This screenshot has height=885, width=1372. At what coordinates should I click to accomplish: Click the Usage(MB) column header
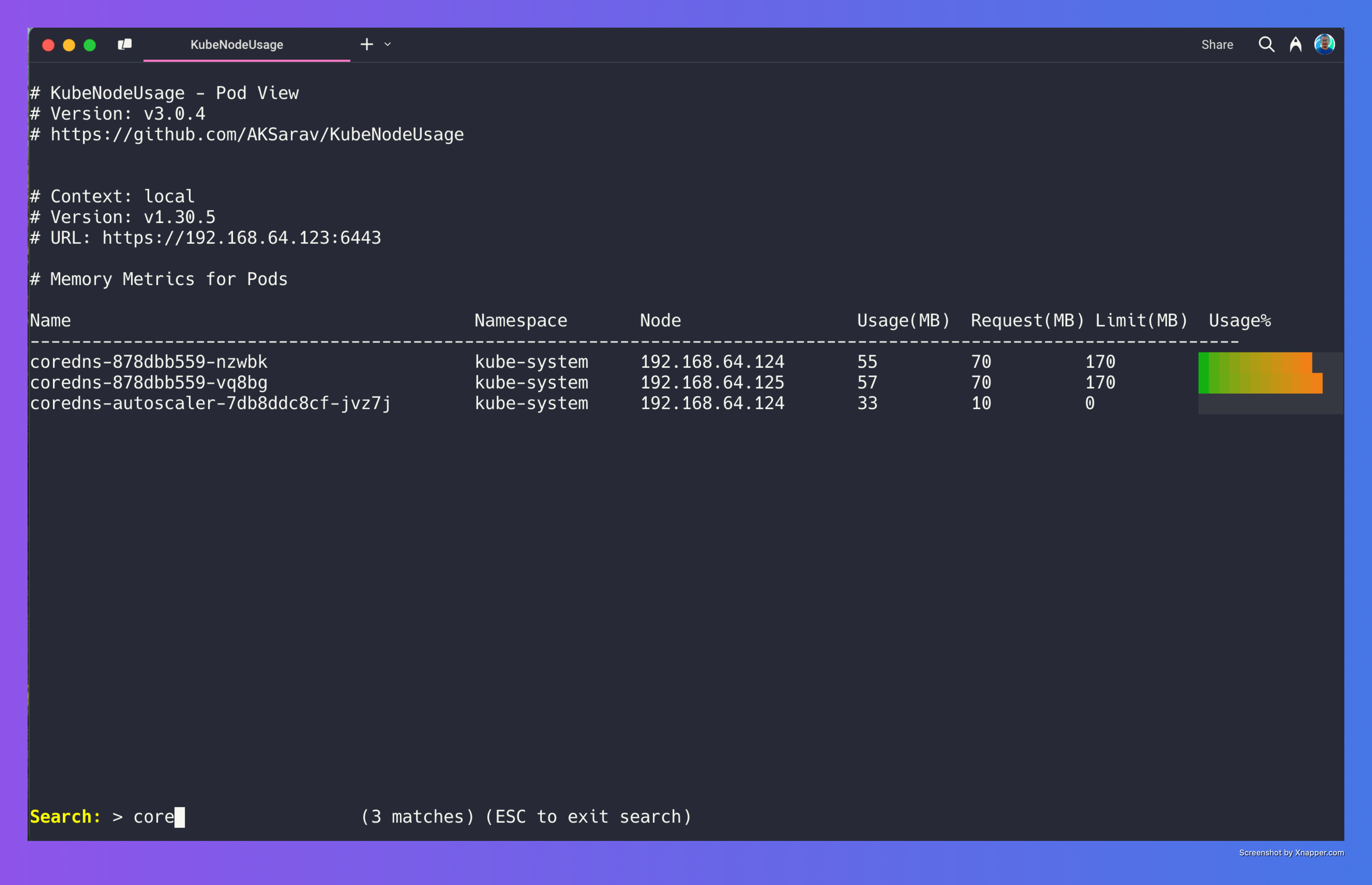[x=903, y=321]
